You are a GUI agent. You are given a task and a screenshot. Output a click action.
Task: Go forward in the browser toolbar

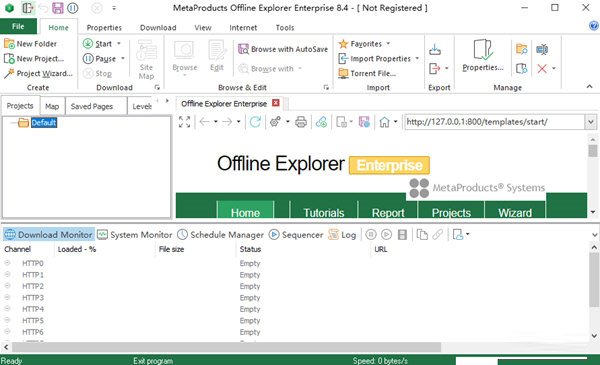[x=227, y=122]
